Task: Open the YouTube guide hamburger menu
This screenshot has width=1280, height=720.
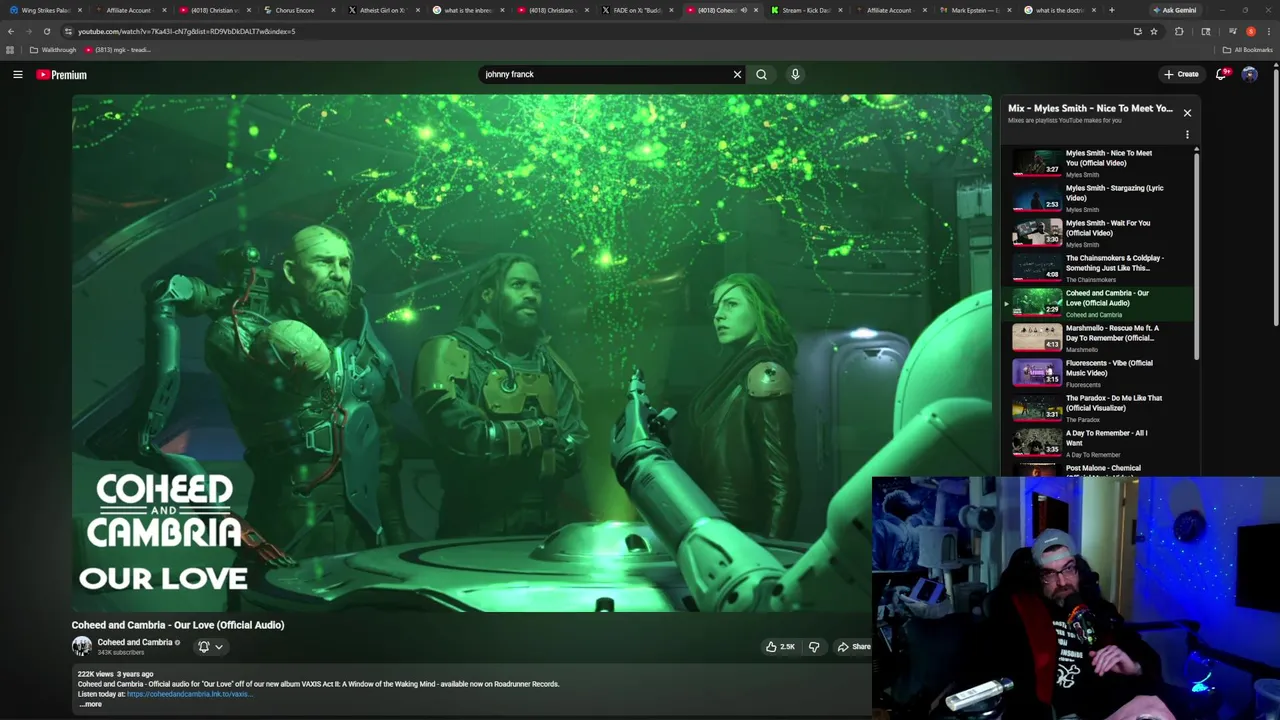Action: pyautogui.click(x=18, y=74)
